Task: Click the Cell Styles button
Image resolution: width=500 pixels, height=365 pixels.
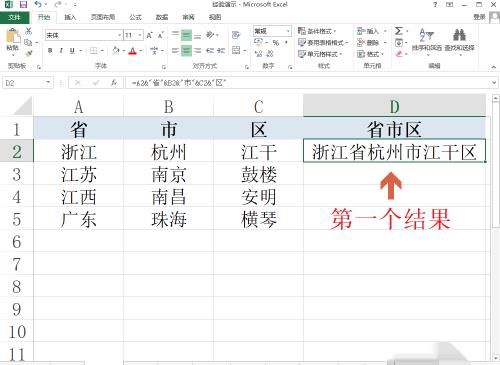Action: [x=318, y=54]
